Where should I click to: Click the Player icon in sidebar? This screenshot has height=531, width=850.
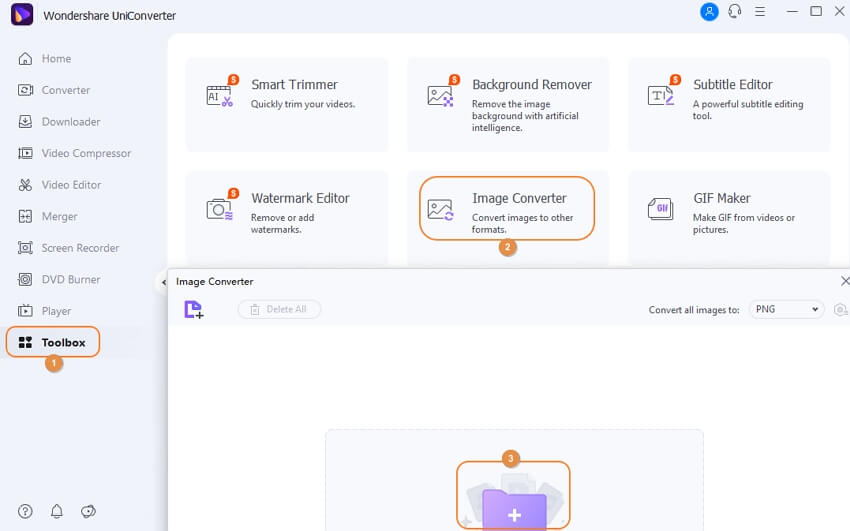(25, 311)
